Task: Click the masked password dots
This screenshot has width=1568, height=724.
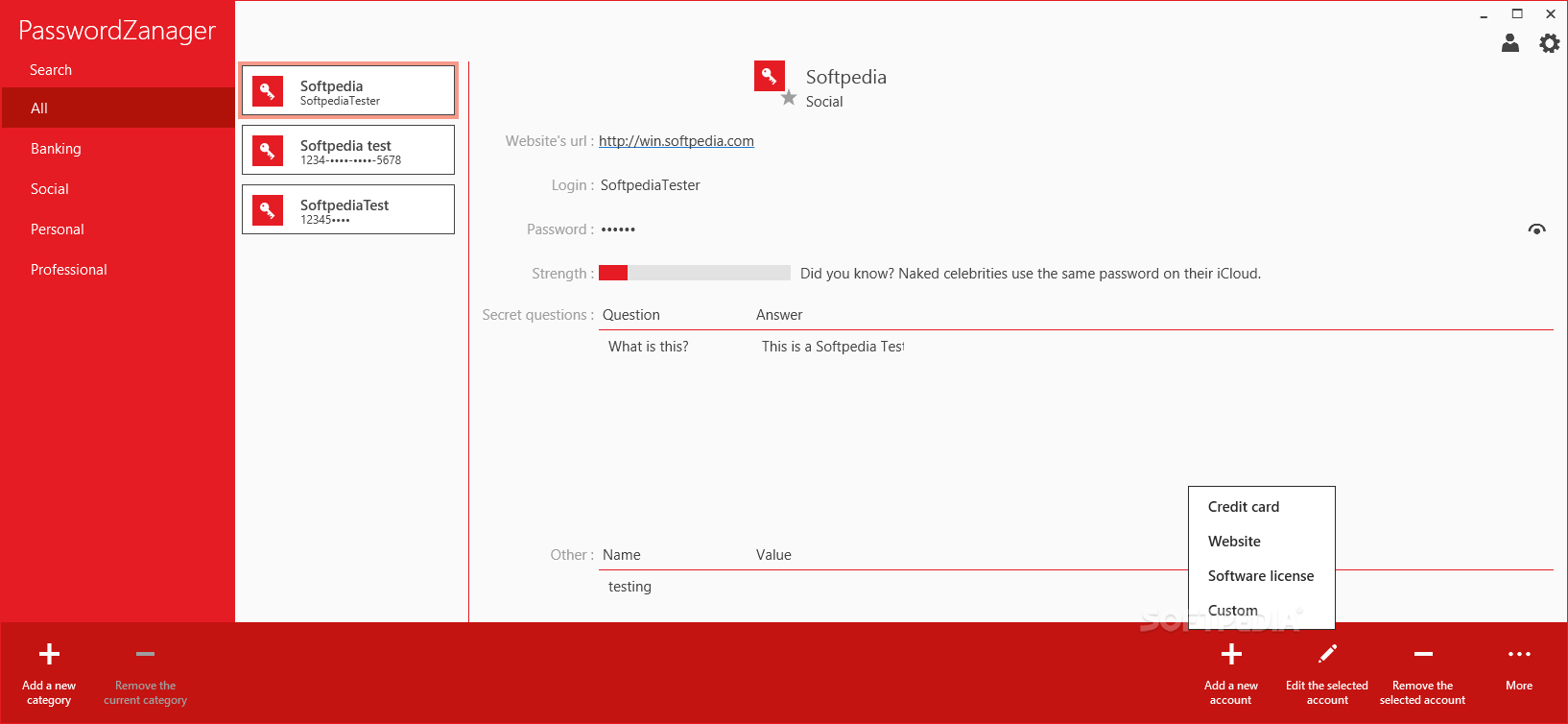Action: pyautogui.click(x=618, y=229)
